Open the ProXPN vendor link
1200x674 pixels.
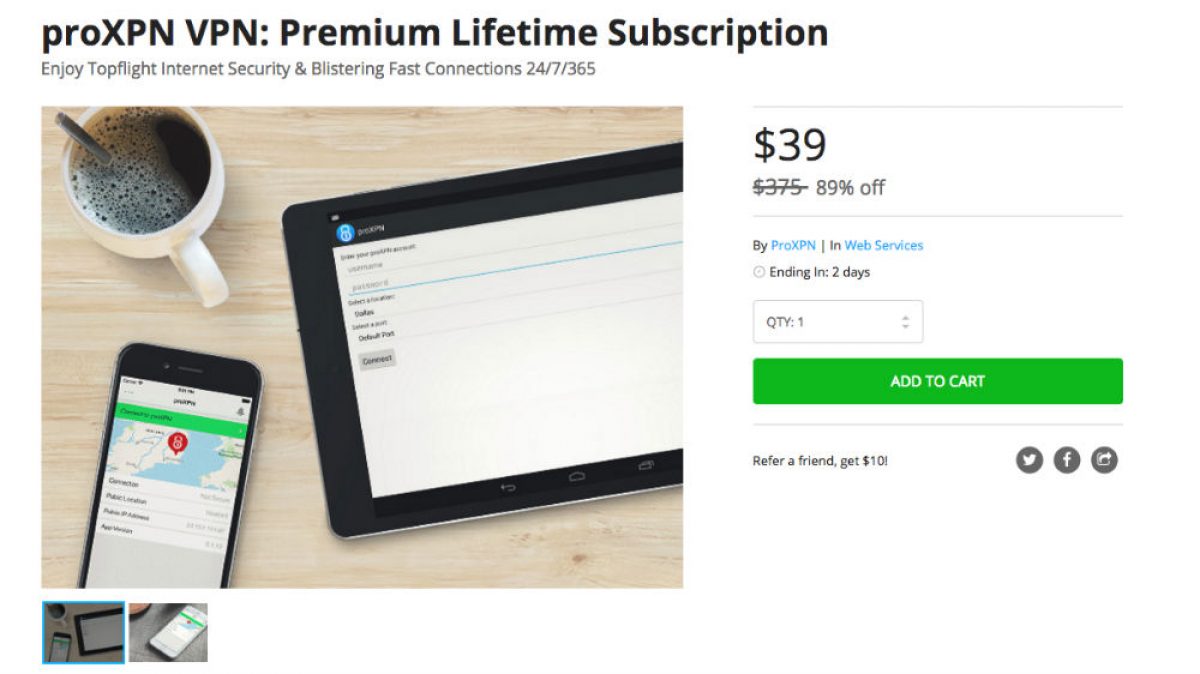(x=792, y=245)
